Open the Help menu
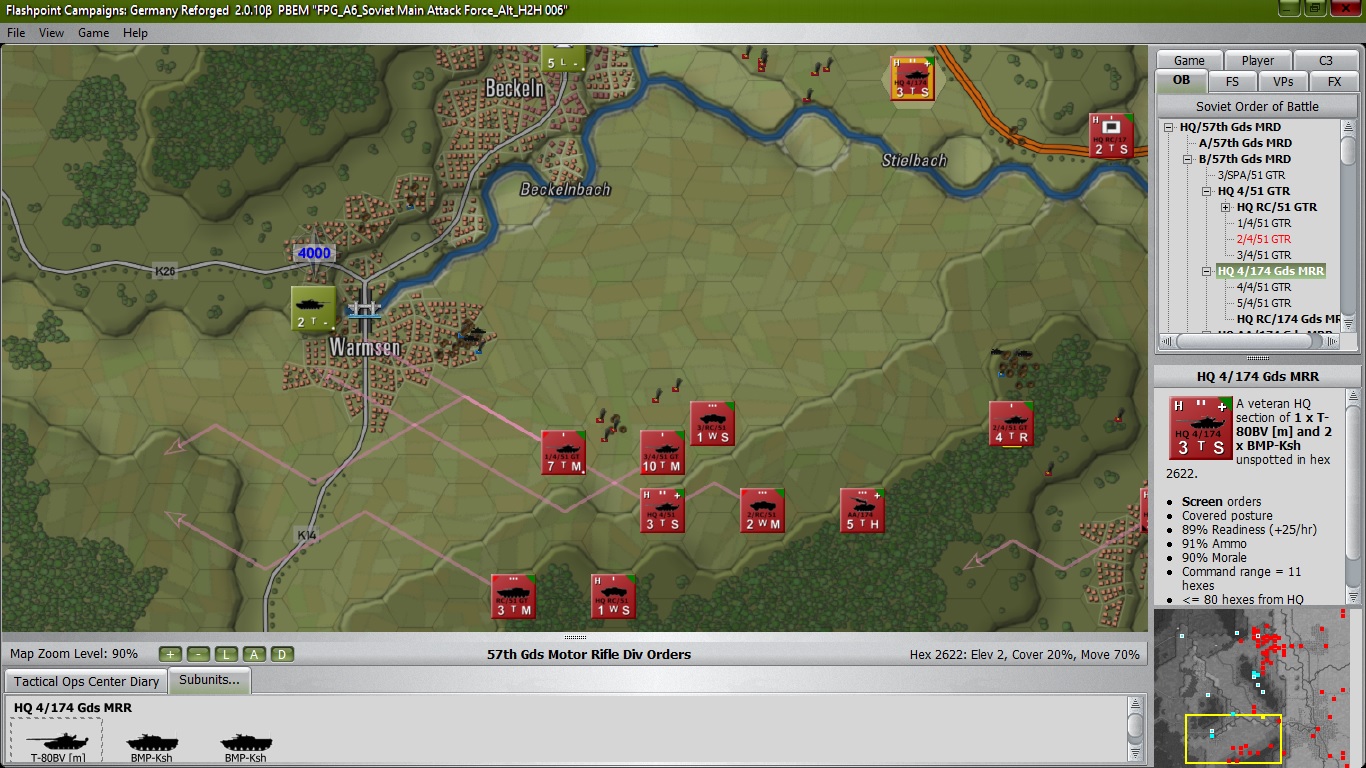 tap(135, 33)
